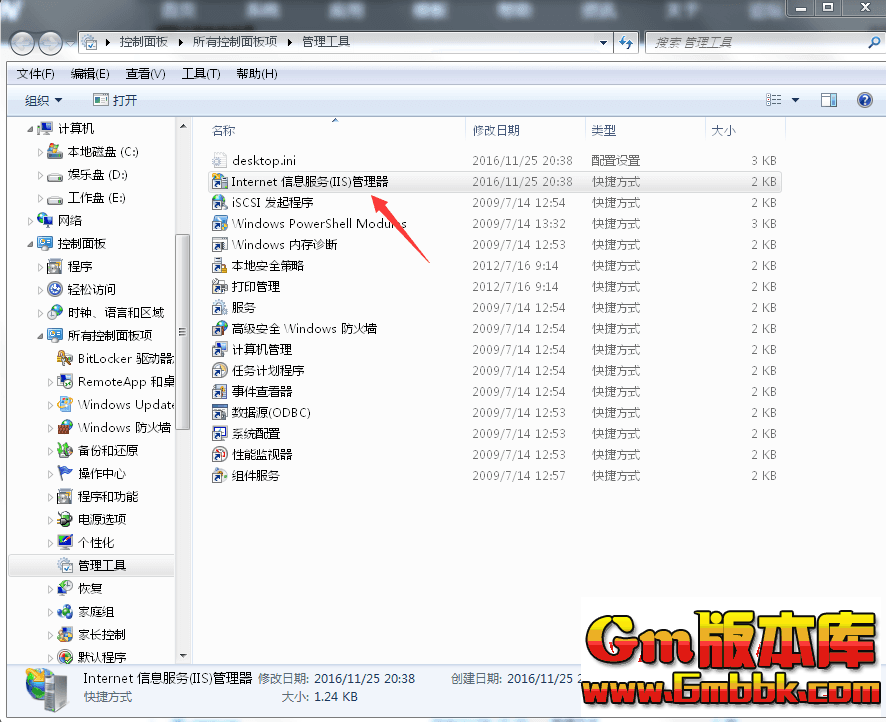Collapse the 控制面板 tree node
The width and height of the screenshot is (886, 722).
coord(29,243)
